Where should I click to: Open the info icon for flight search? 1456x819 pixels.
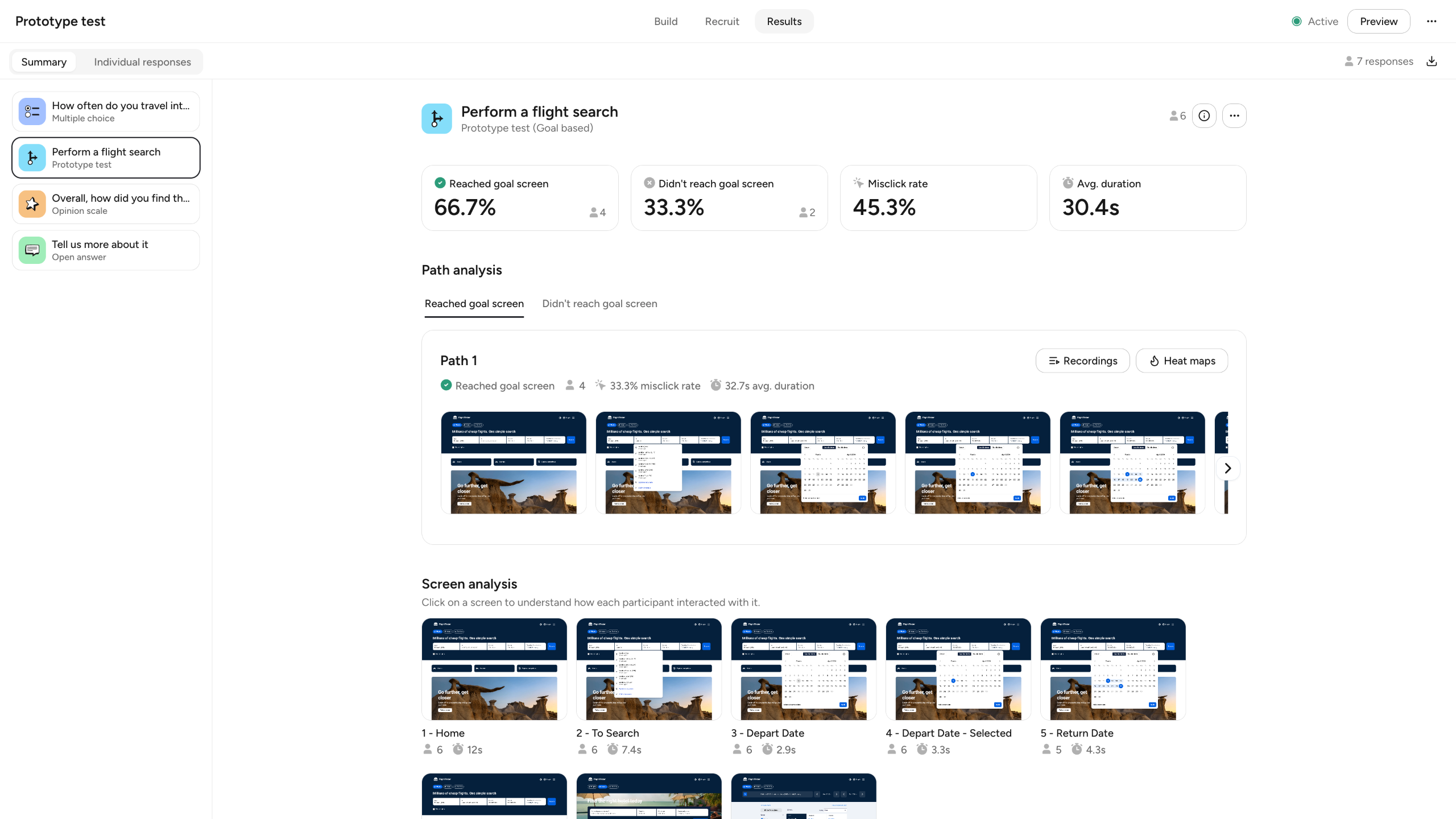coord(1204,116)
